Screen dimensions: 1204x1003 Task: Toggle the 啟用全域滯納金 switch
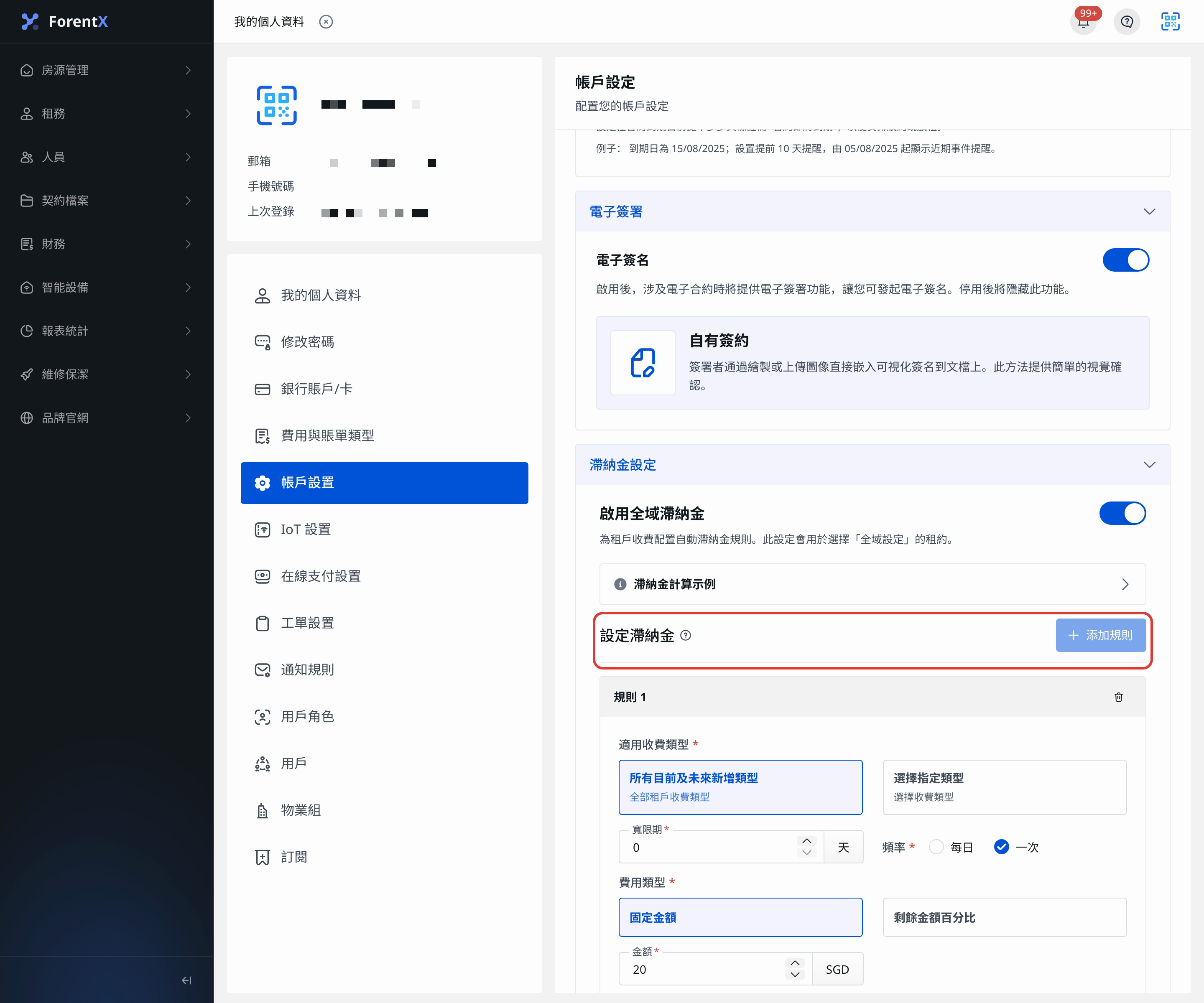[x=1122, y=514]
